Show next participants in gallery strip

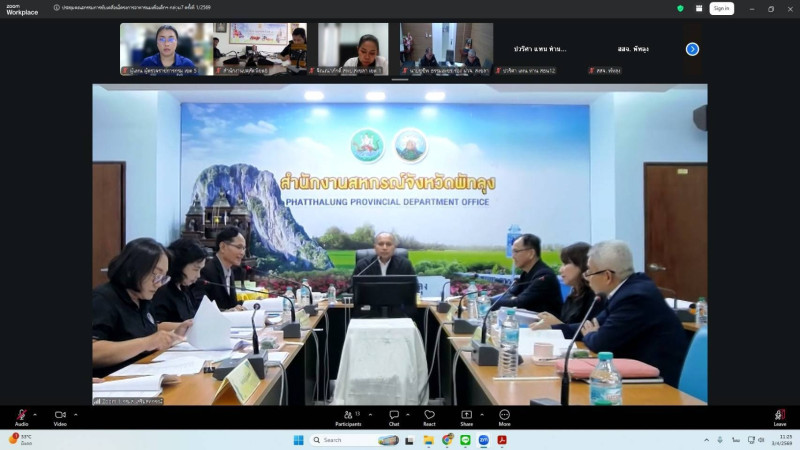692,49
